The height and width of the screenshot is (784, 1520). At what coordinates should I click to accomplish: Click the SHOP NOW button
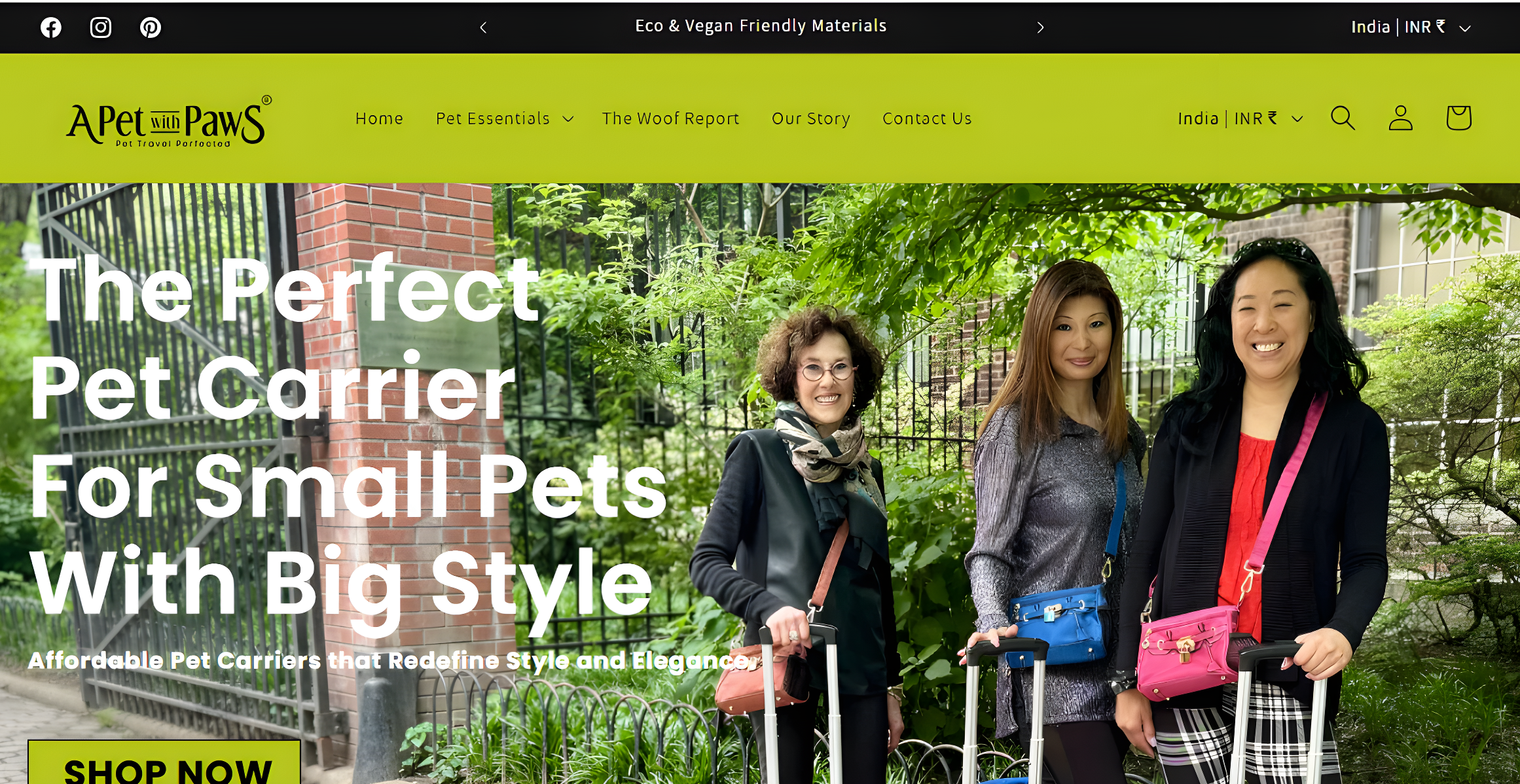coord(164,762)
